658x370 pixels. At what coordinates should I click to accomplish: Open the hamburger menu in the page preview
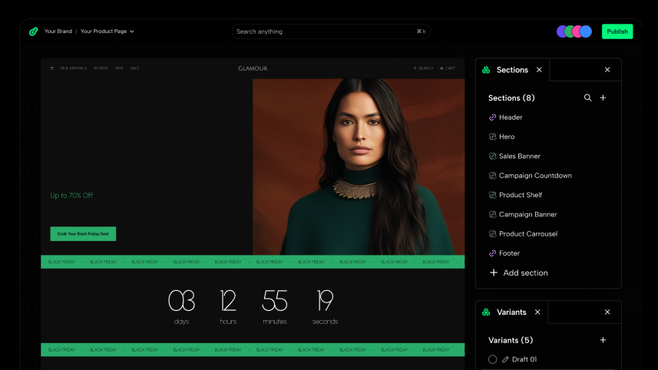(x=52, y=68)
